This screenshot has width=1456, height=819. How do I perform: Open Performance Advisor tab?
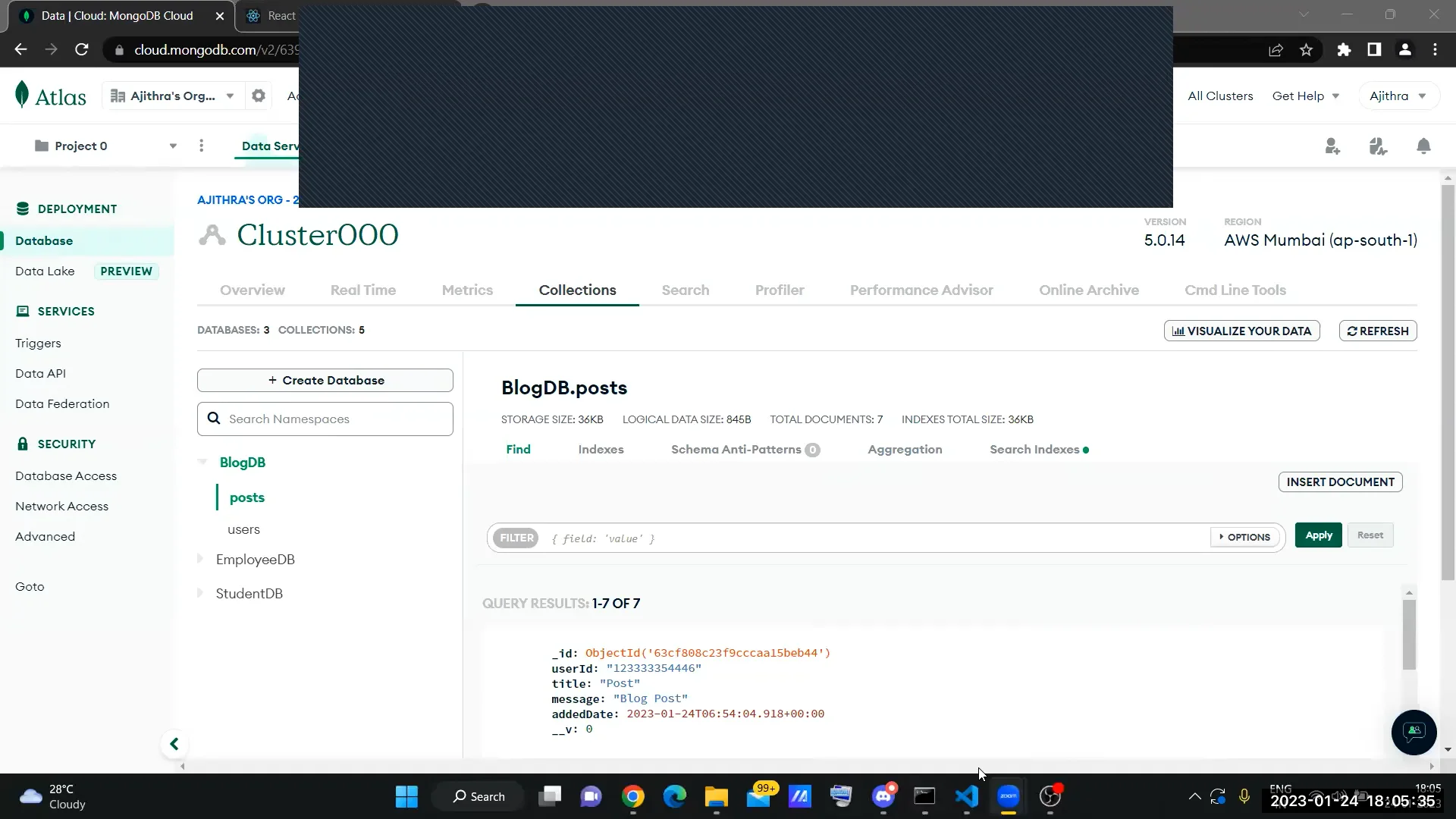pos(921,290)
